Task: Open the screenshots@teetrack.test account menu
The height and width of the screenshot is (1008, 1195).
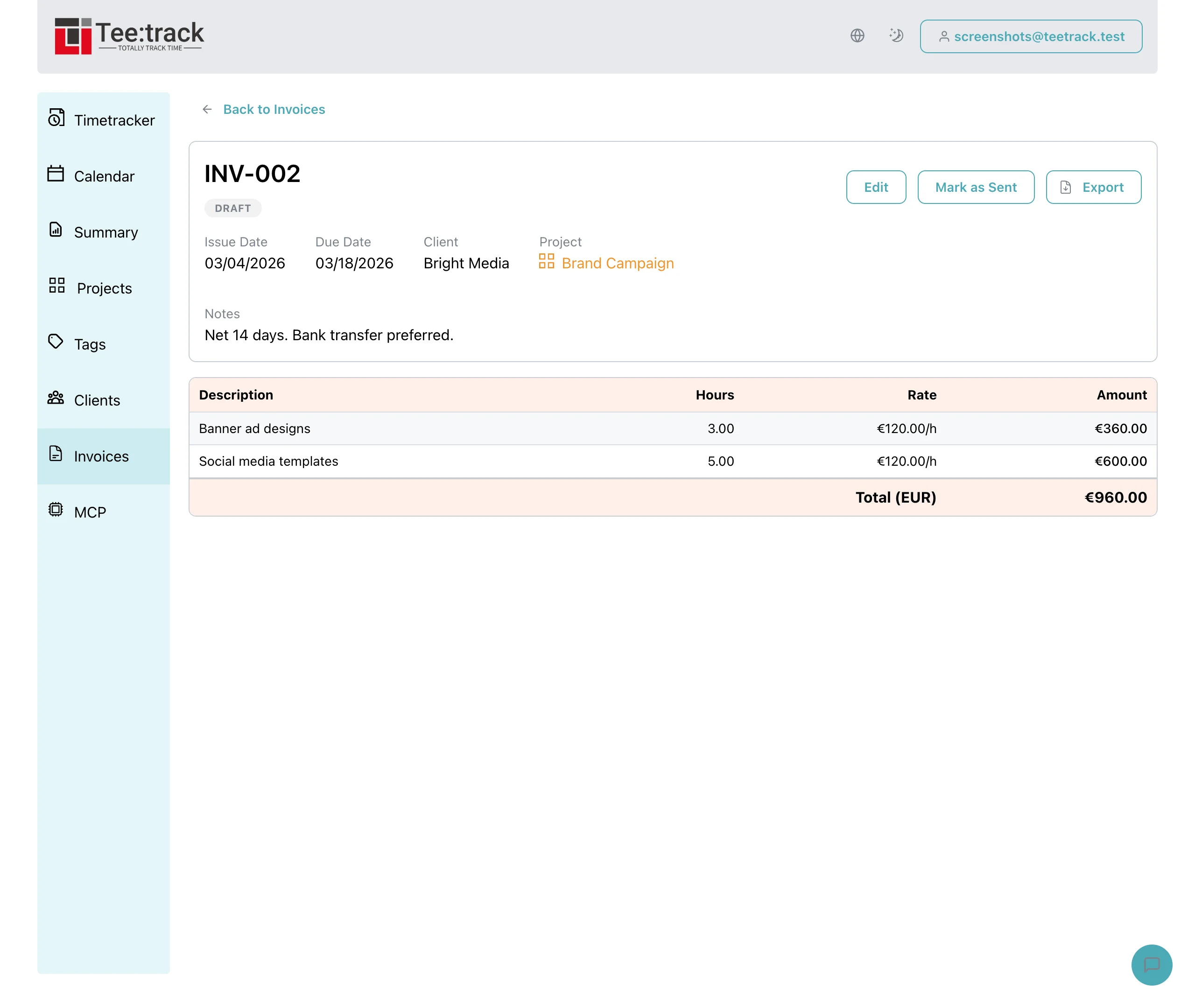Action: [x=1031, y=36]
